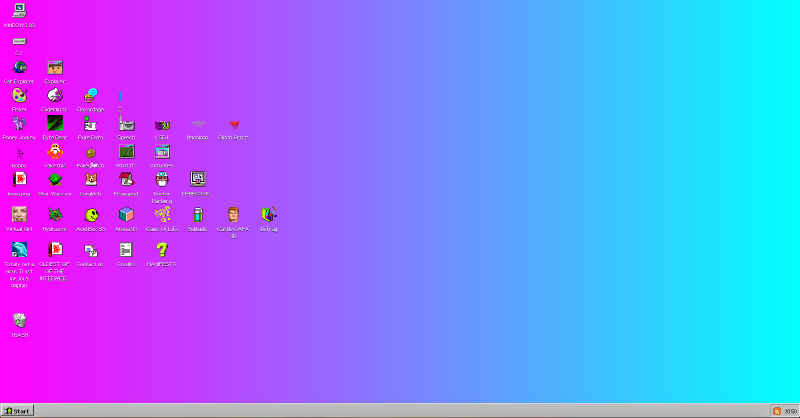Image resolution: width=800 pixels, height=418 pixels.
Task: Open the 'Take this' orange character icon
Action: 55,152
